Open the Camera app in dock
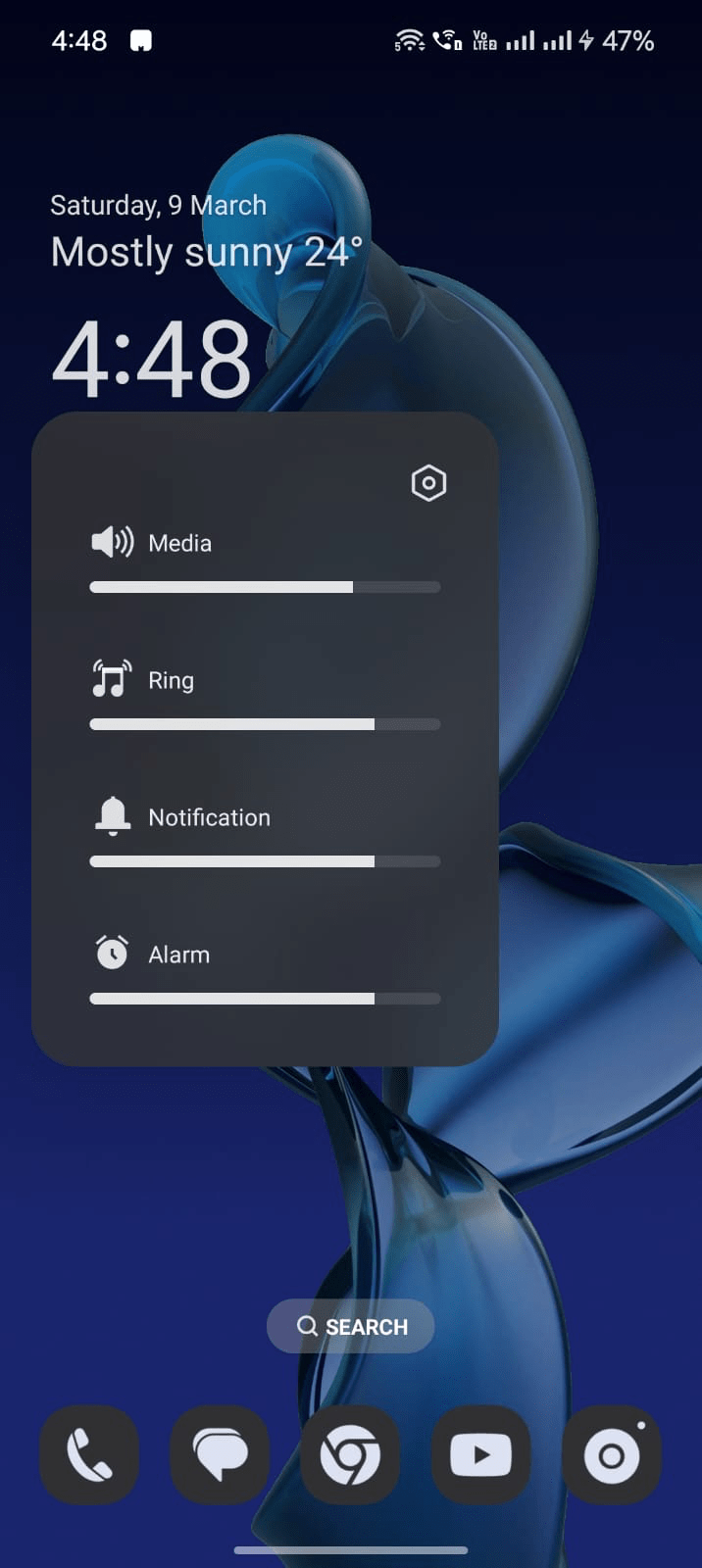The image size is (702, 1568). [612, 1454]
